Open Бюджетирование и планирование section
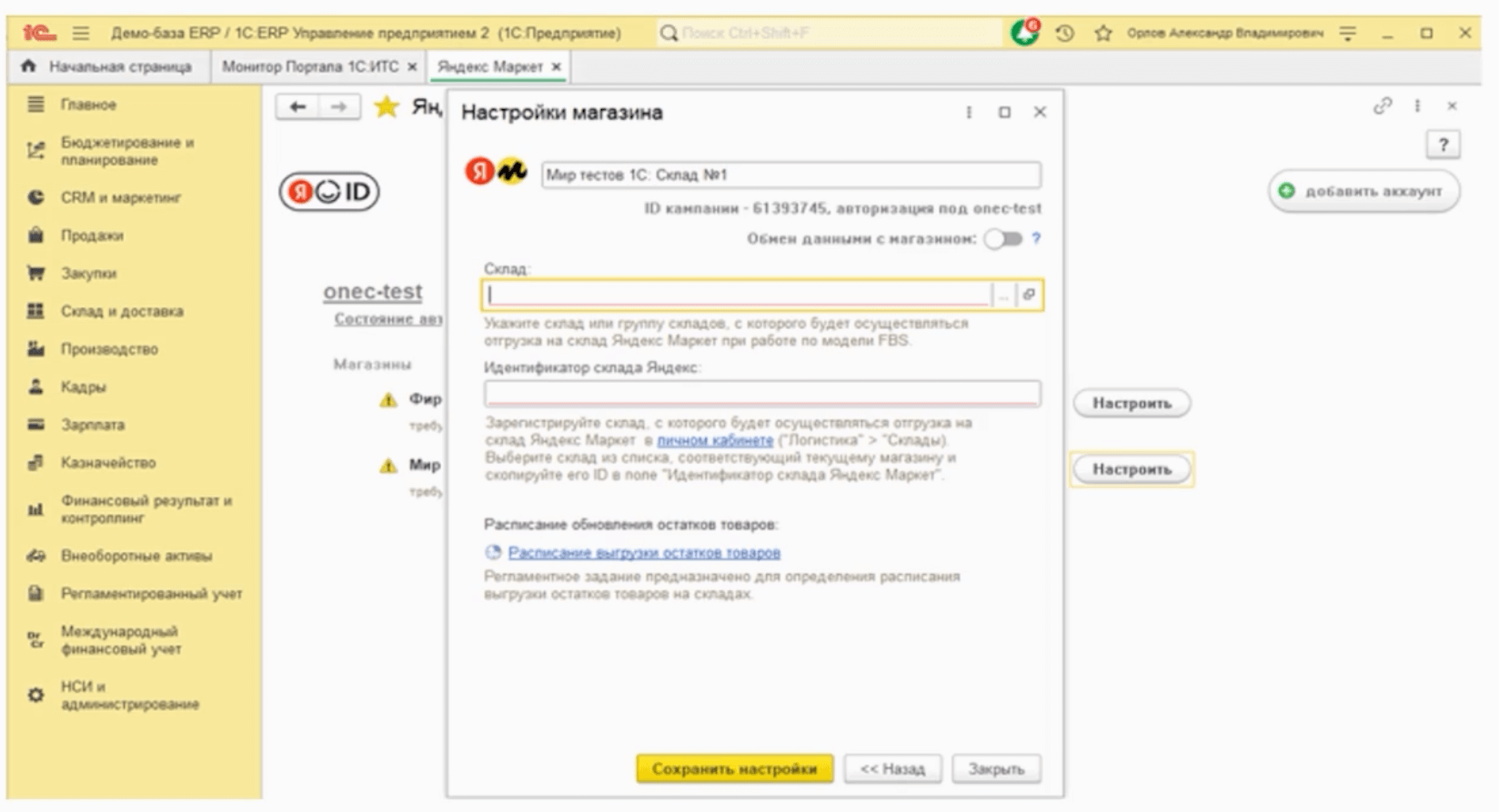Screen dimensions: 1499x812 pos(127,151)
